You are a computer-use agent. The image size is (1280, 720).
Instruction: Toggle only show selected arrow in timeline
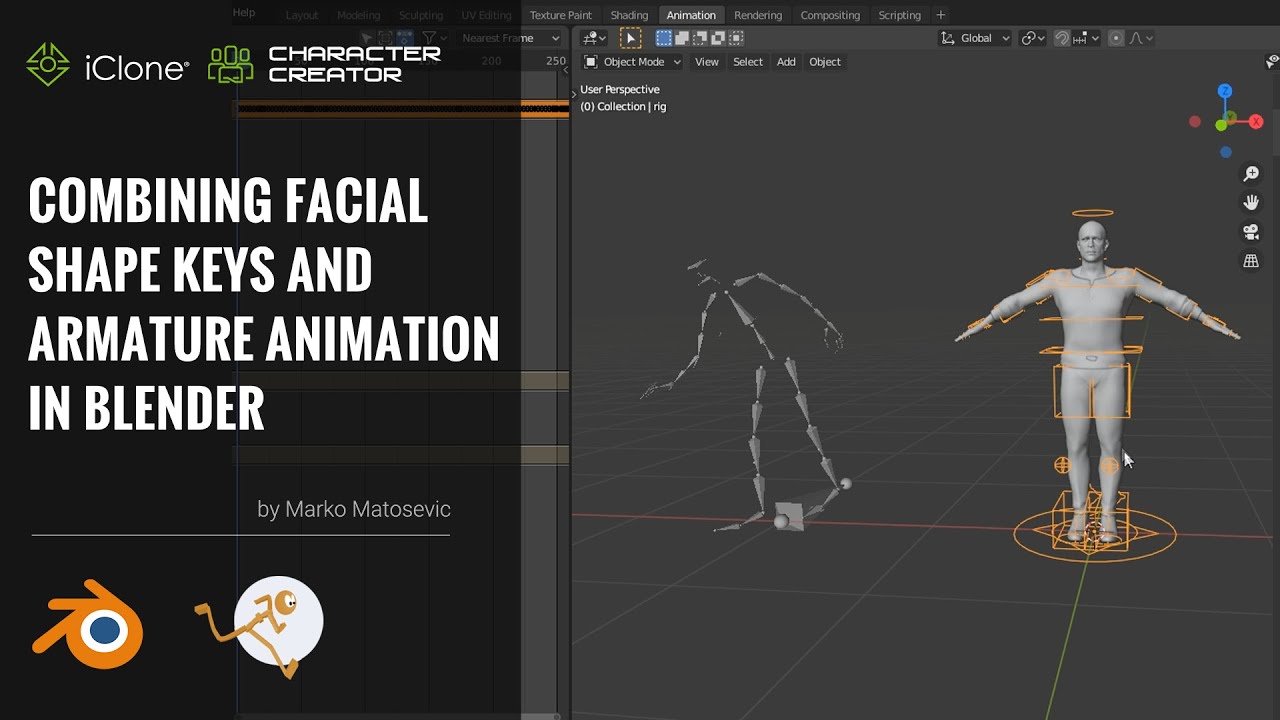pos(367,38)
